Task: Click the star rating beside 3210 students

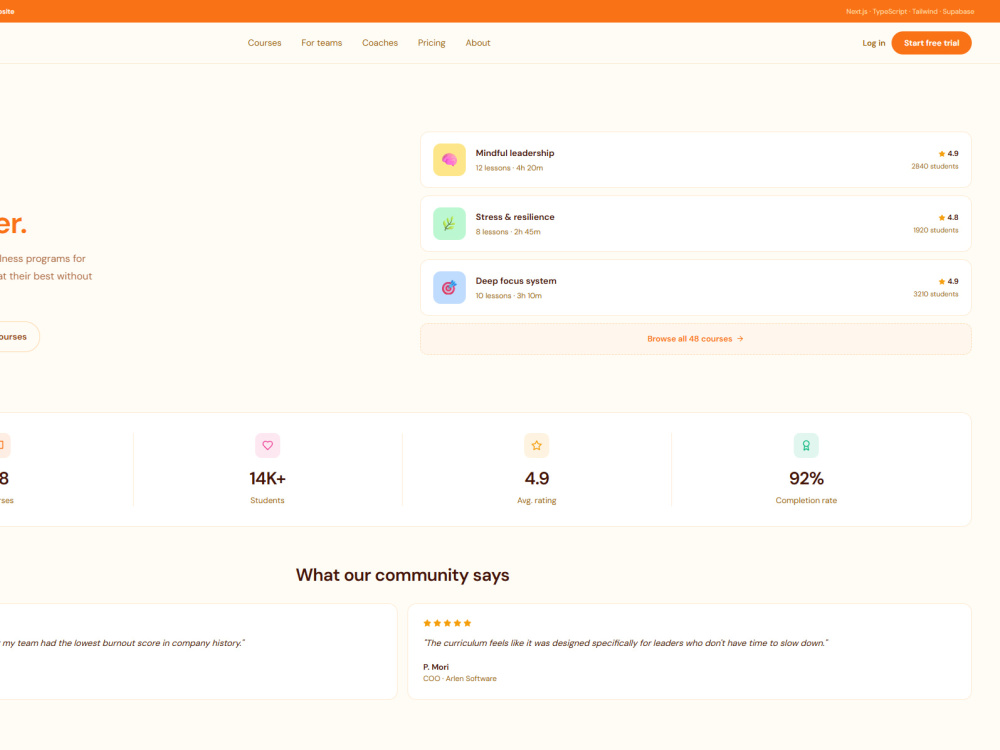Action: click(x=948, y=281)
